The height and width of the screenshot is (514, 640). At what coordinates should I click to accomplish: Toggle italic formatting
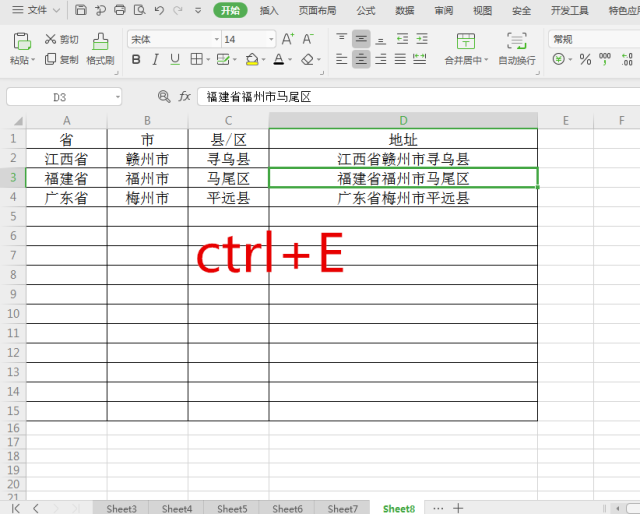tap(155, 59)
